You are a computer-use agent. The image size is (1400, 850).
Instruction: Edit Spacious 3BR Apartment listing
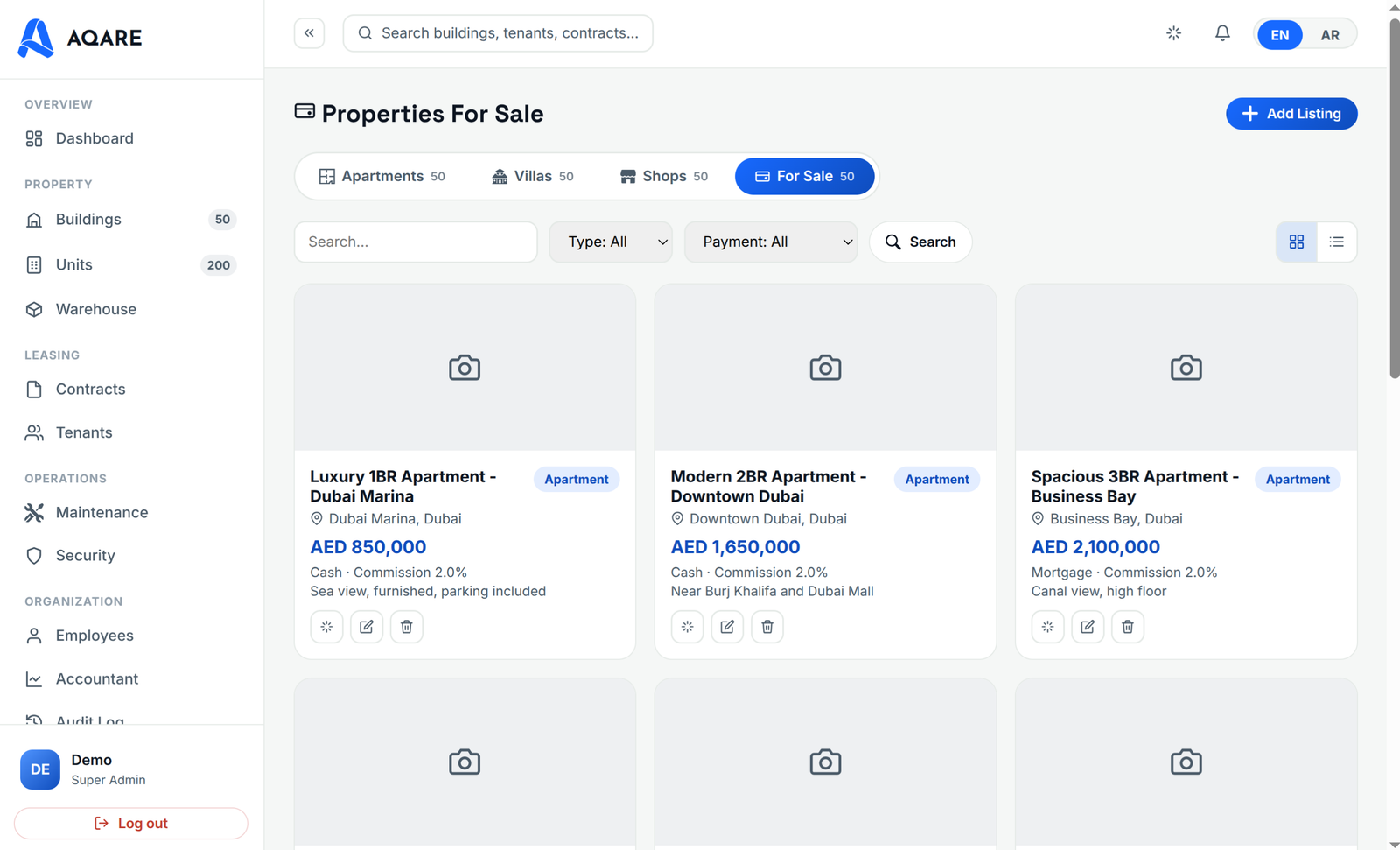coord(1088,627)
